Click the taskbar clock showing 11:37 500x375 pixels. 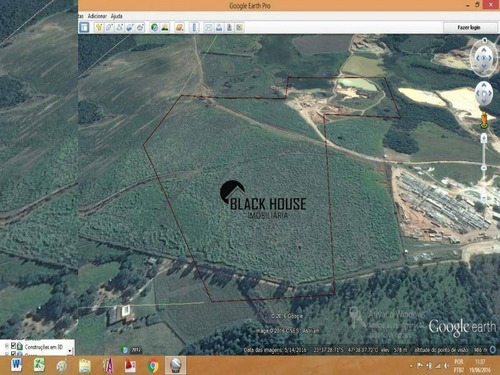(480, 362)
